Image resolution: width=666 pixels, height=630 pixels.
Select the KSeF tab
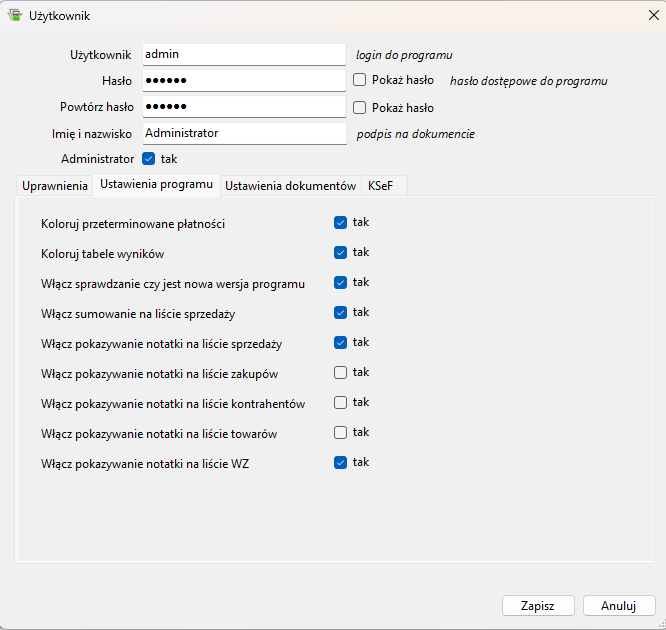tap(380, 186)
